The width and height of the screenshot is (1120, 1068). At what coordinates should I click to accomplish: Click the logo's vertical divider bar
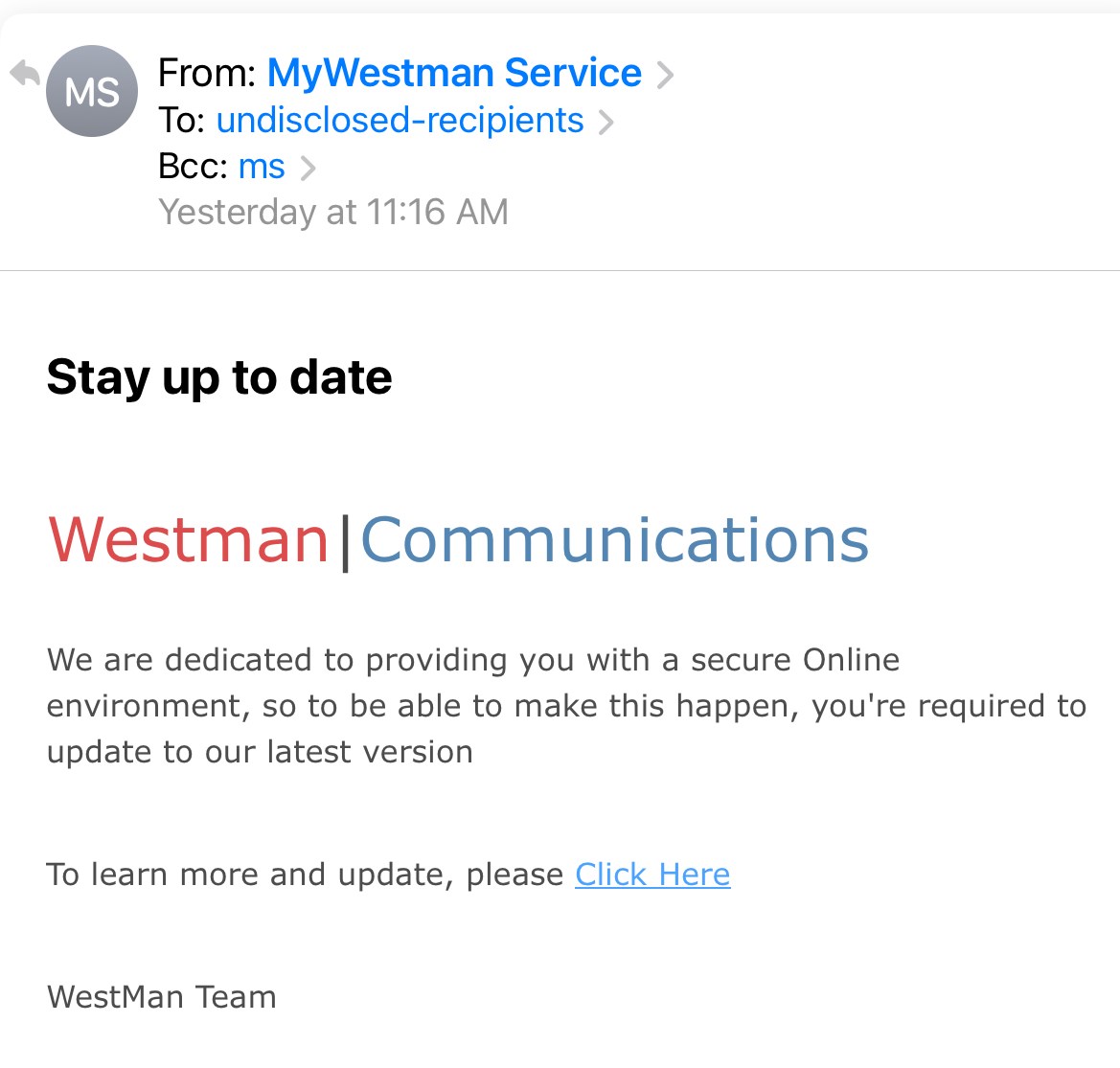(345, 541)
